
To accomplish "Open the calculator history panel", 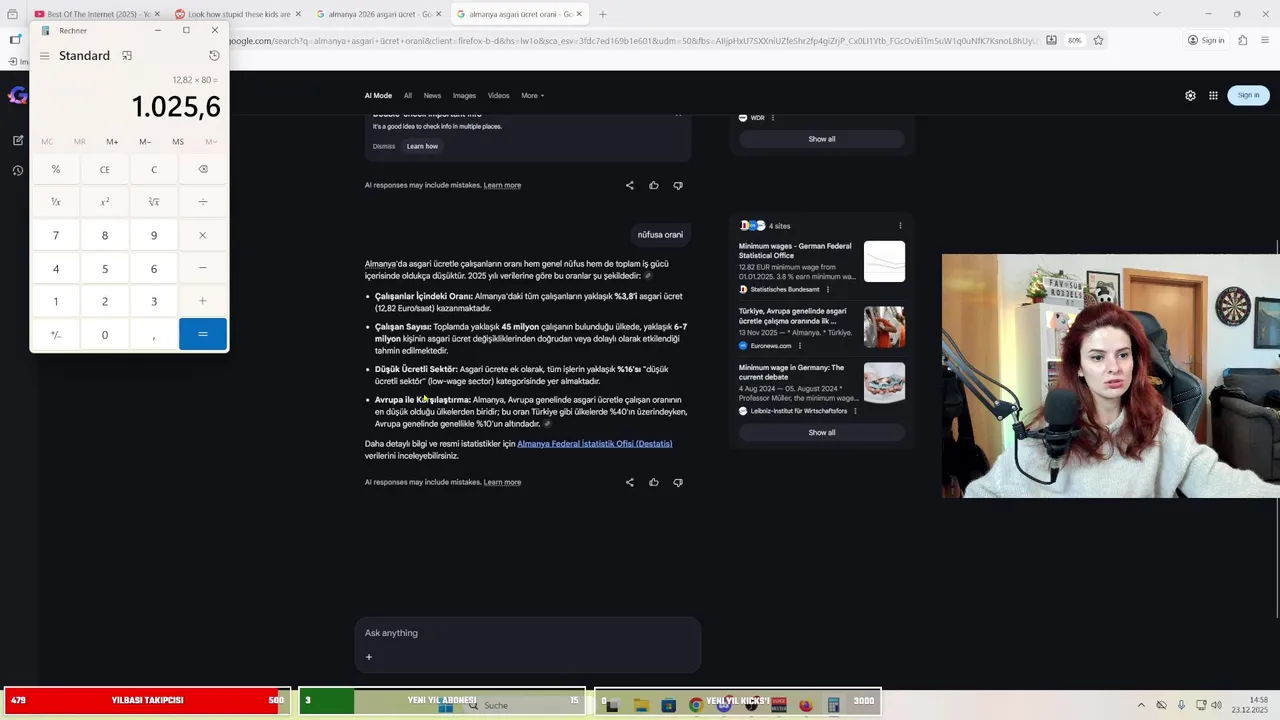I will pos(214,56).
